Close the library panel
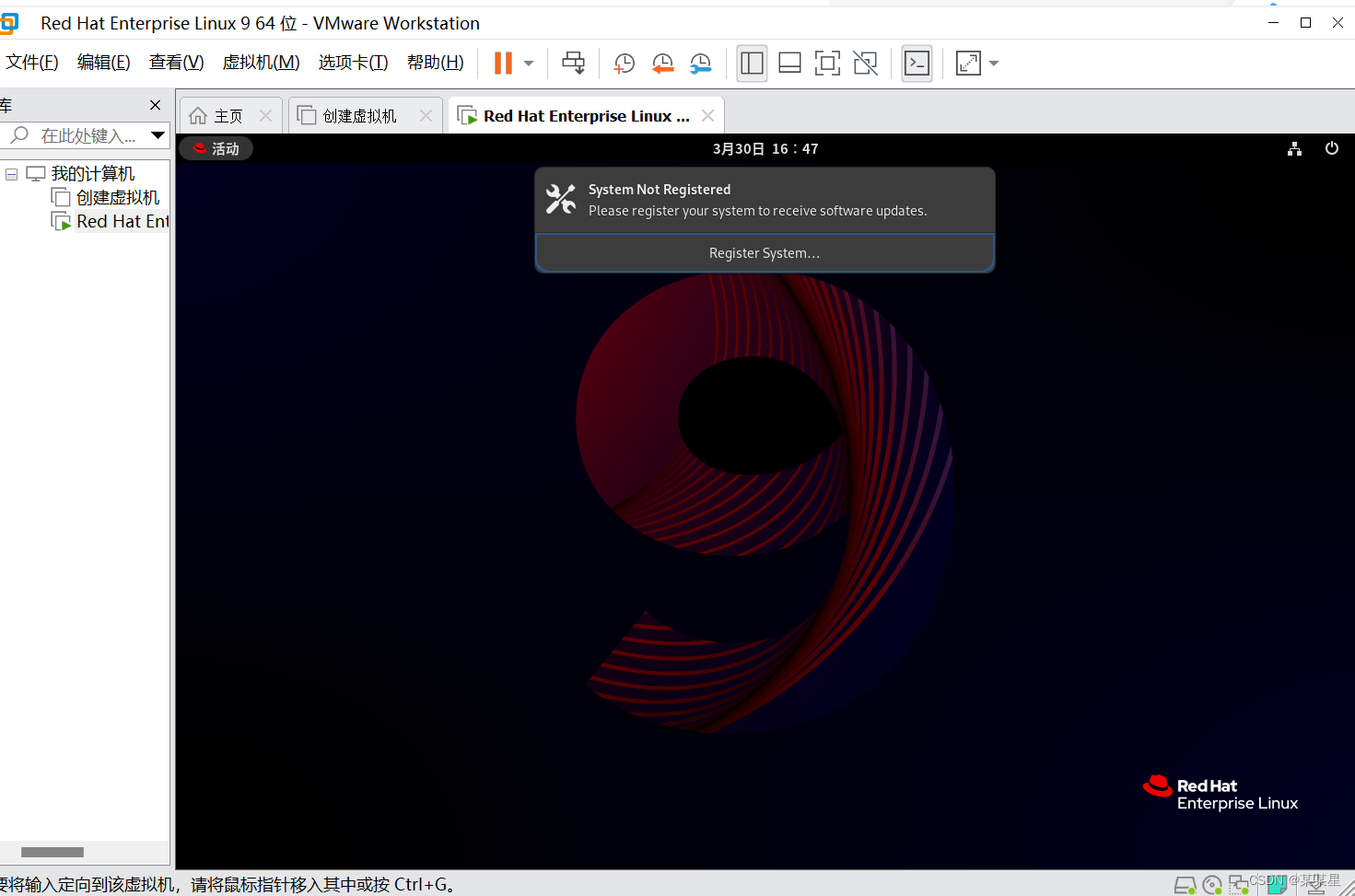This screenshot has width=1355, height=896. pyautogui.click(x=155, y=105)
